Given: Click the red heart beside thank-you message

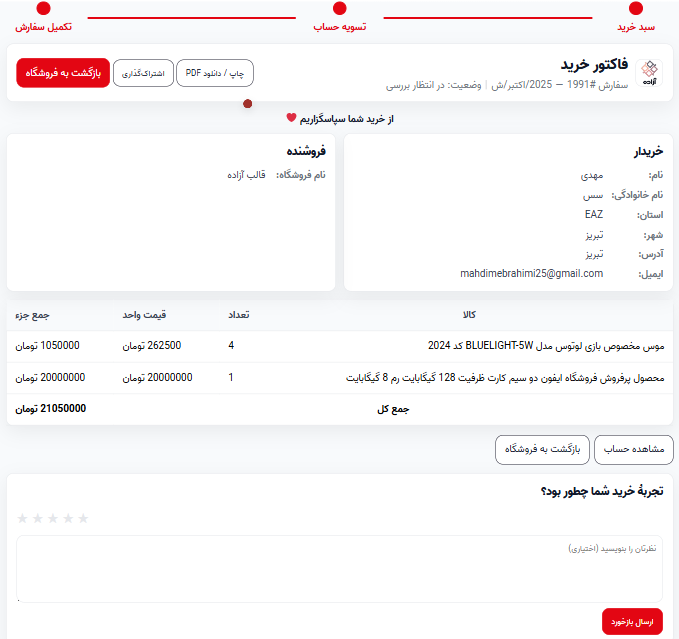Looking at the screenshot, I should tap(292, 118).
